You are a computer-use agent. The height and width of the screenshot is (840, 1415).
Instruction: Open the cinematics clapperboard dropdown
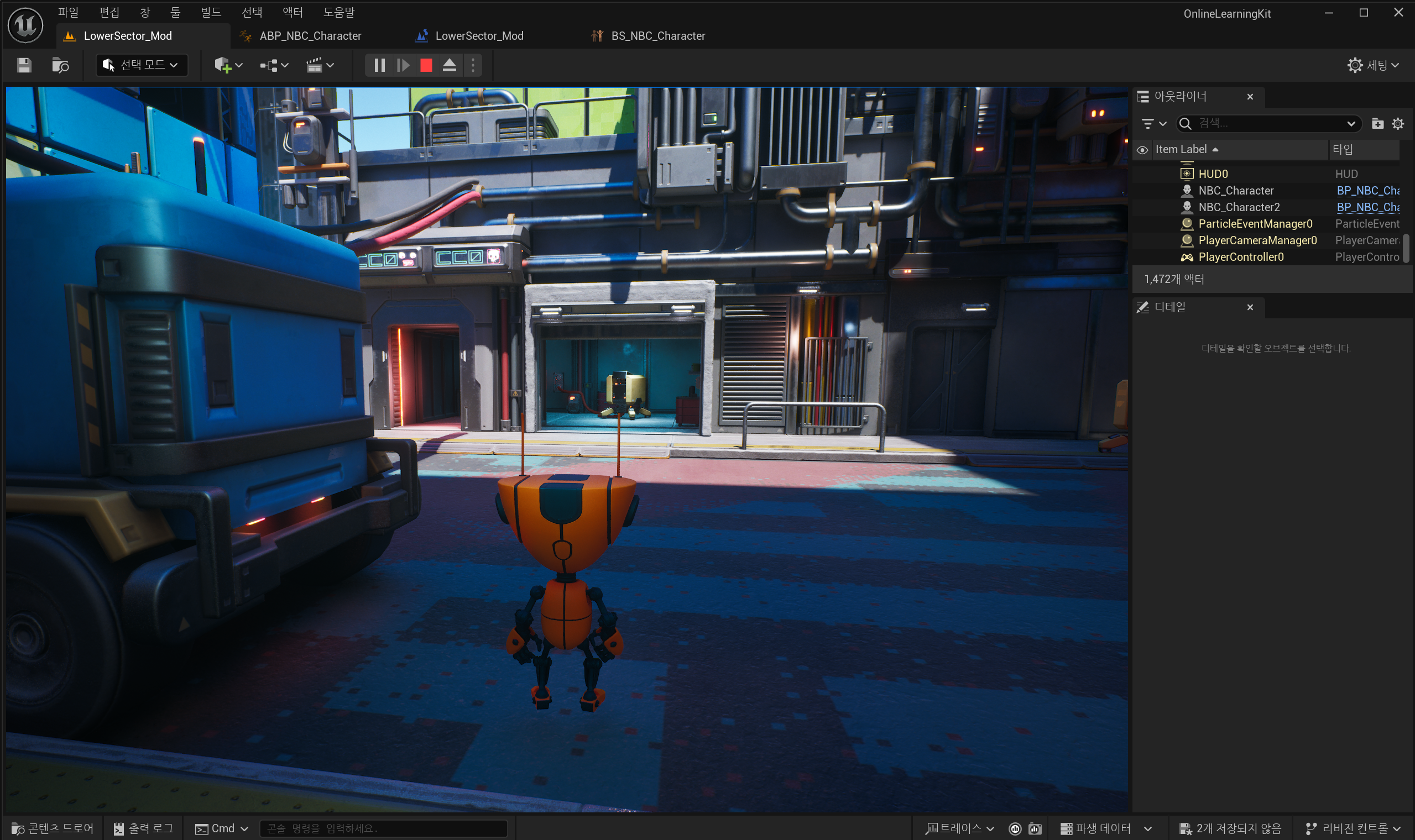point(320,65)
